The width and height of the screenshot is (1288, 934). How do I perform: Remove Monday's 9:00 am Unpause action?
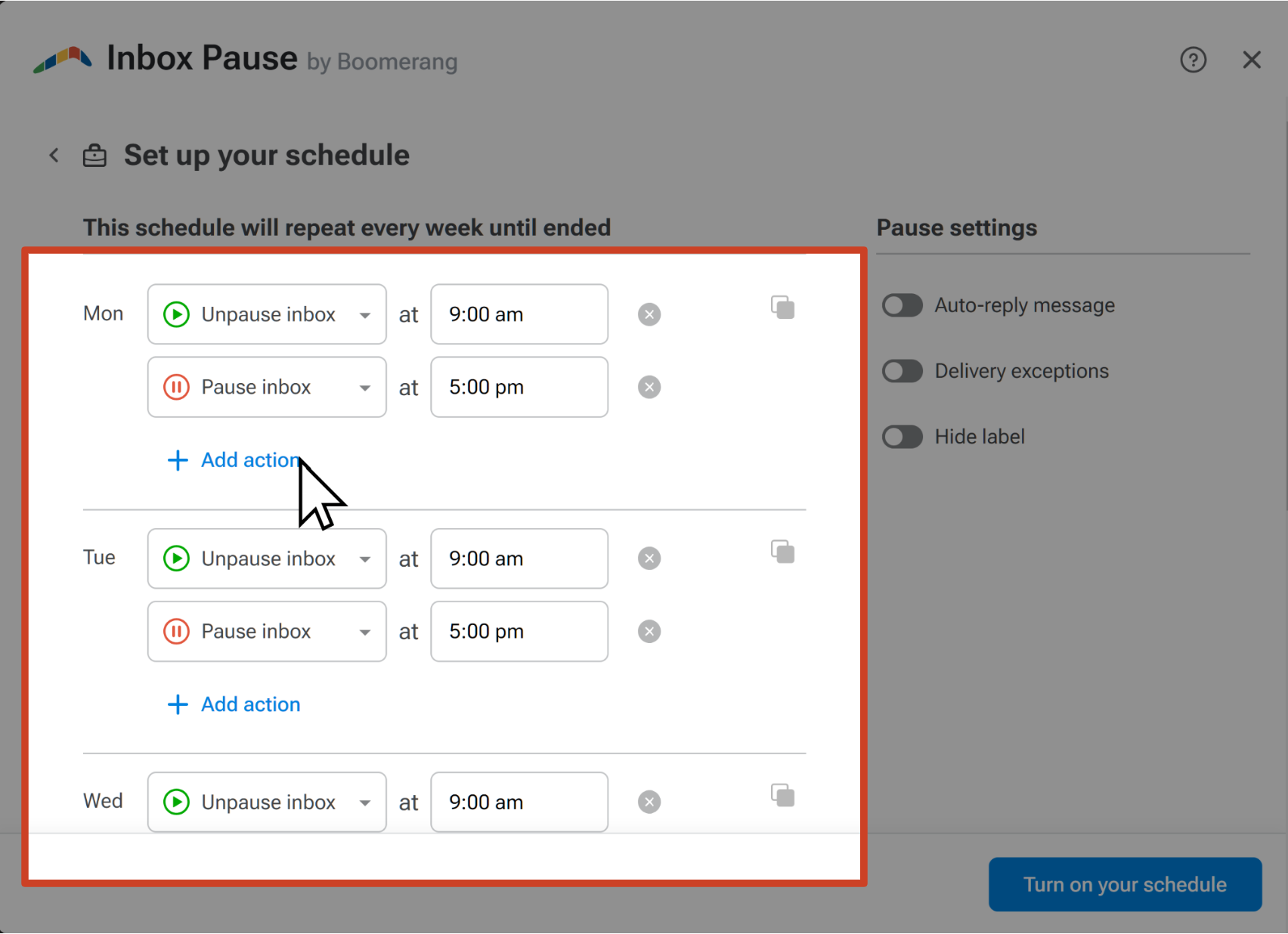click(x=649, y=314)
